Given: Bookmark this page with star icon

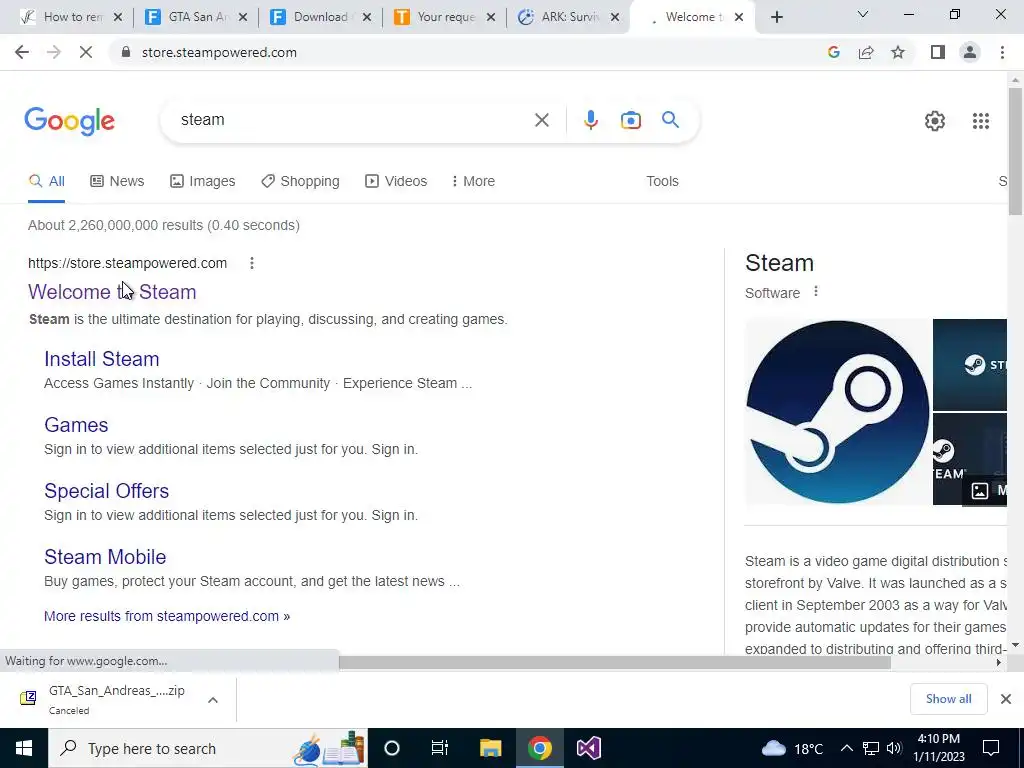Looking at the screenshot, I should coord(898,52).
